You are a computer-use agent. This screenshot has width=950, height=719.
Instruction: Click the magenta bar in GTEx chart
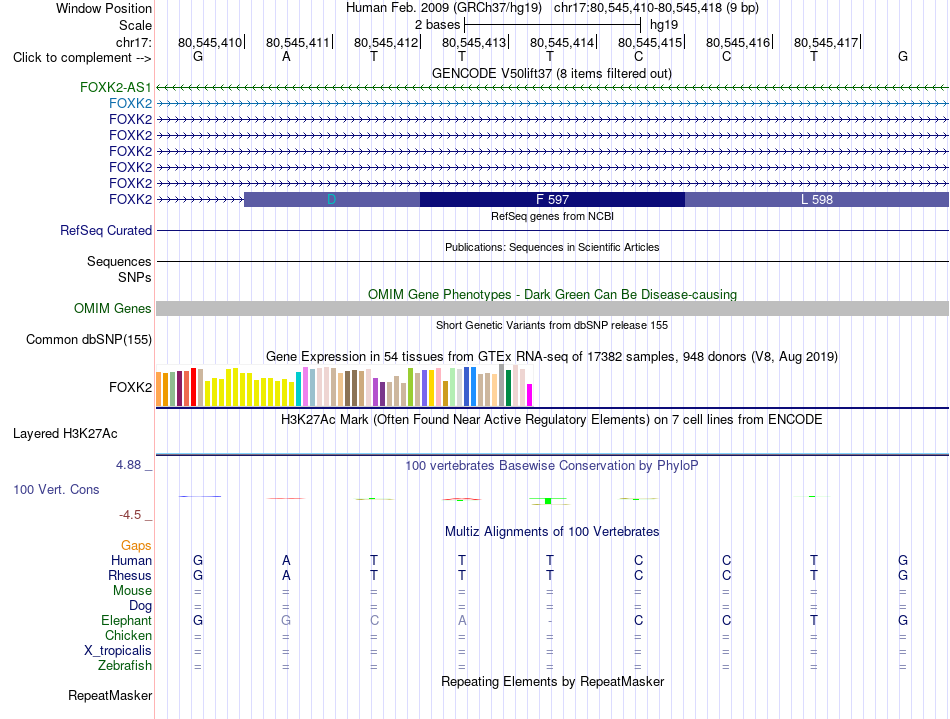(530, 395)
